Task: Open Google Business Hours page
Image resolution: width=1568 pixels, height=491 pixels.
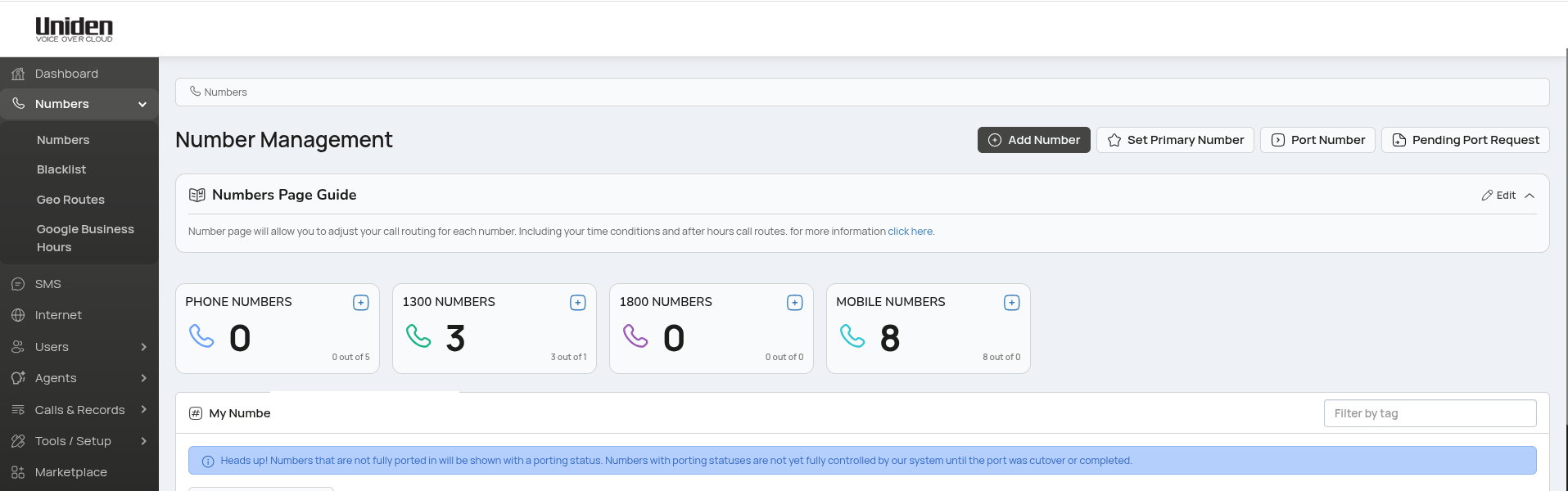Action: (85, 238)
